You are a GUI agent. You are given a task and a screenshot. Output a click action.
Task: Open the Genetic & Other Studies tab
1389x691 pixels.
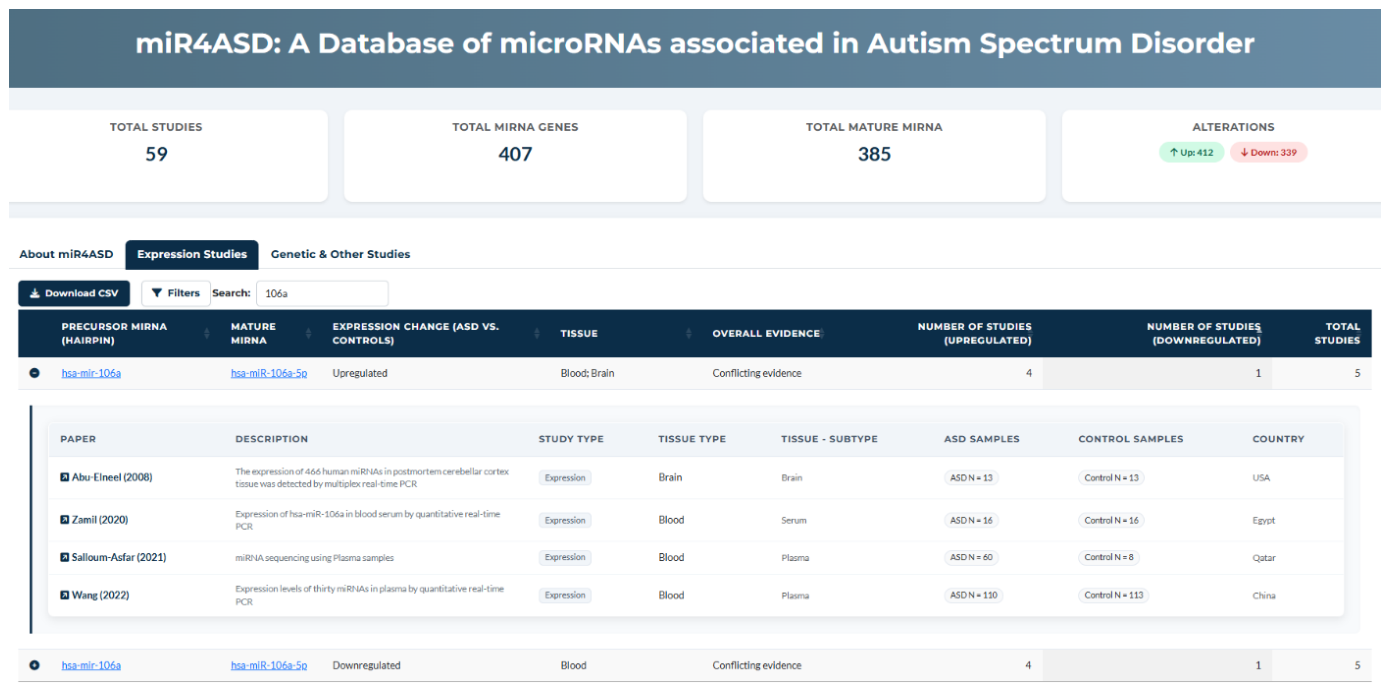(340, 254)
